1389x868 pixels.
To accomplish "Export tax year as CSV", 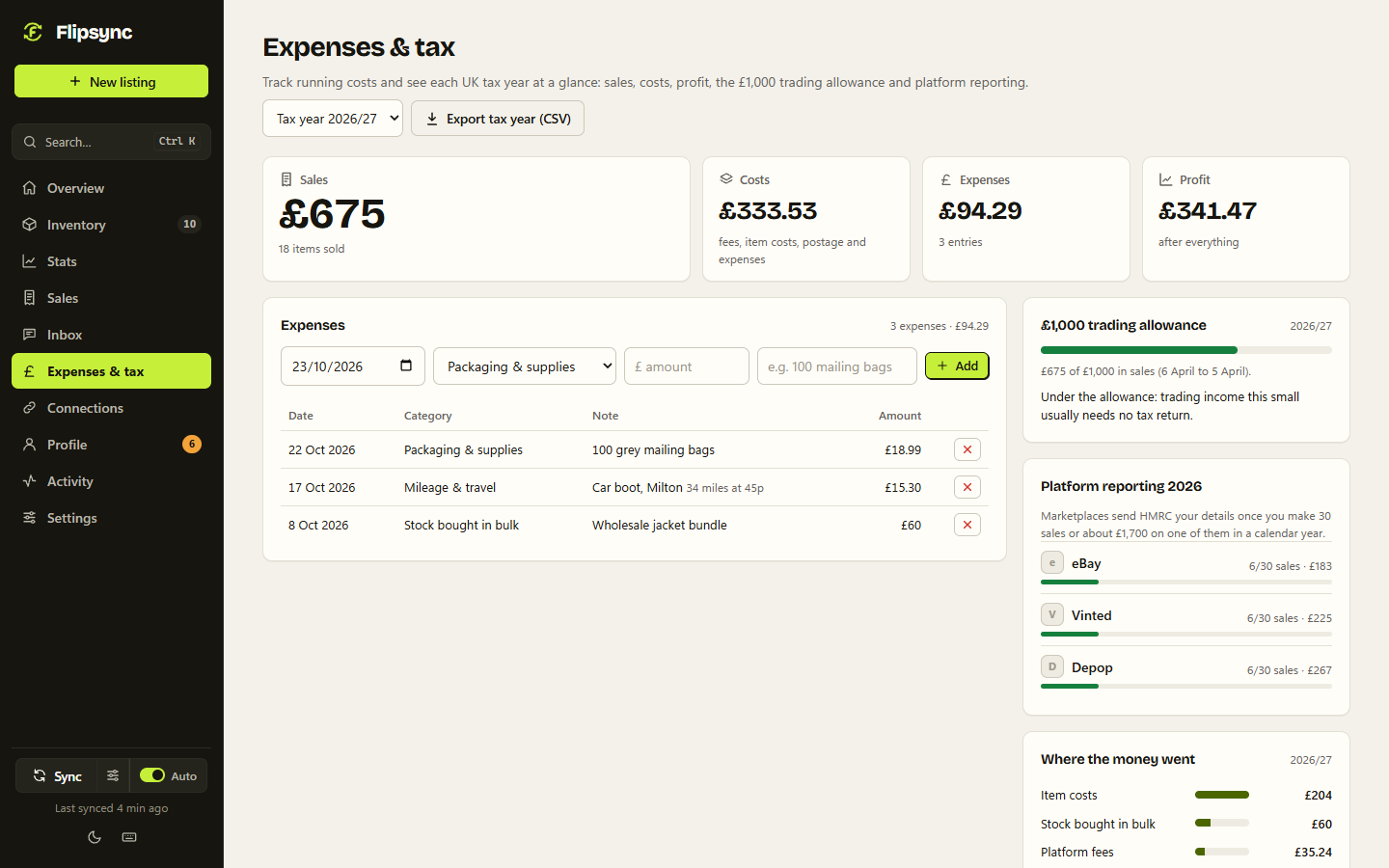I will (x=498, y=119).
